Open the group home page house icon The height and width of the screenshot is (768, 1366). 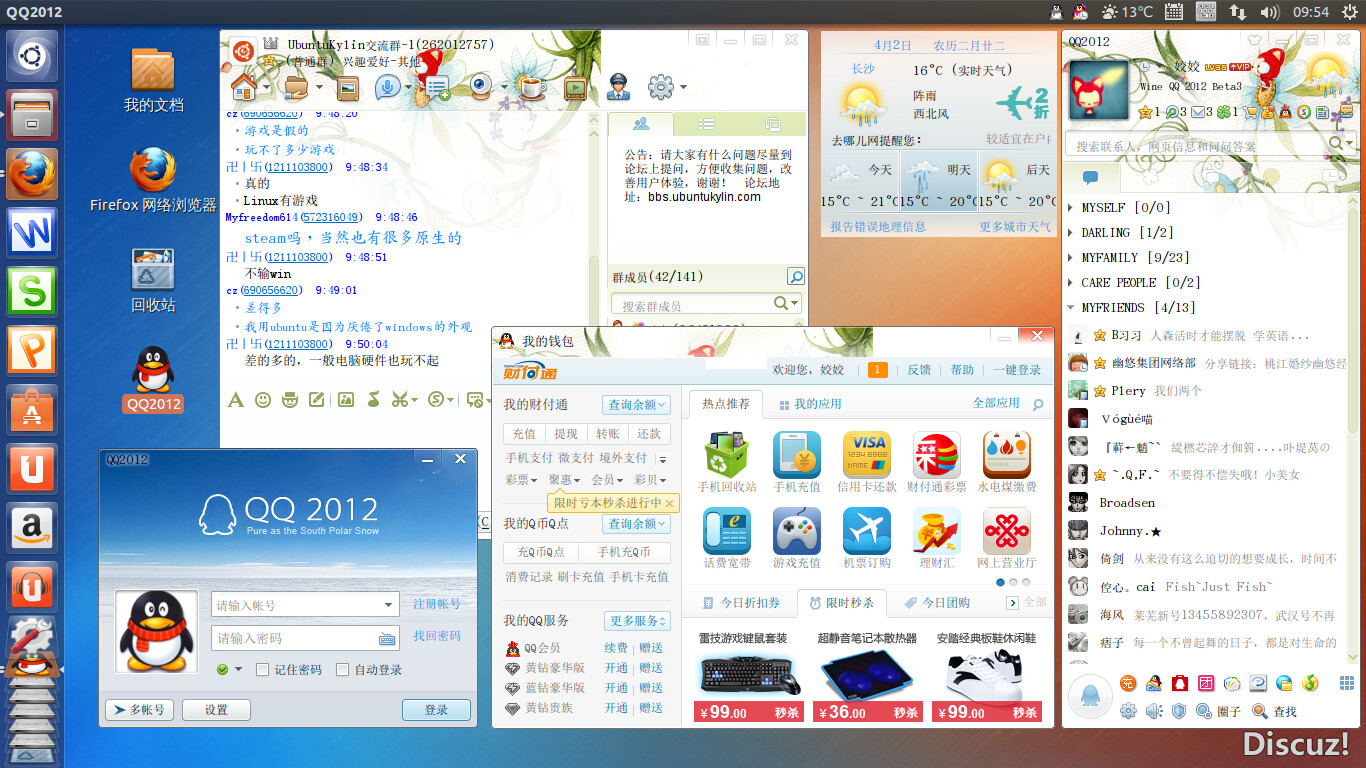(x=244, y=88)
